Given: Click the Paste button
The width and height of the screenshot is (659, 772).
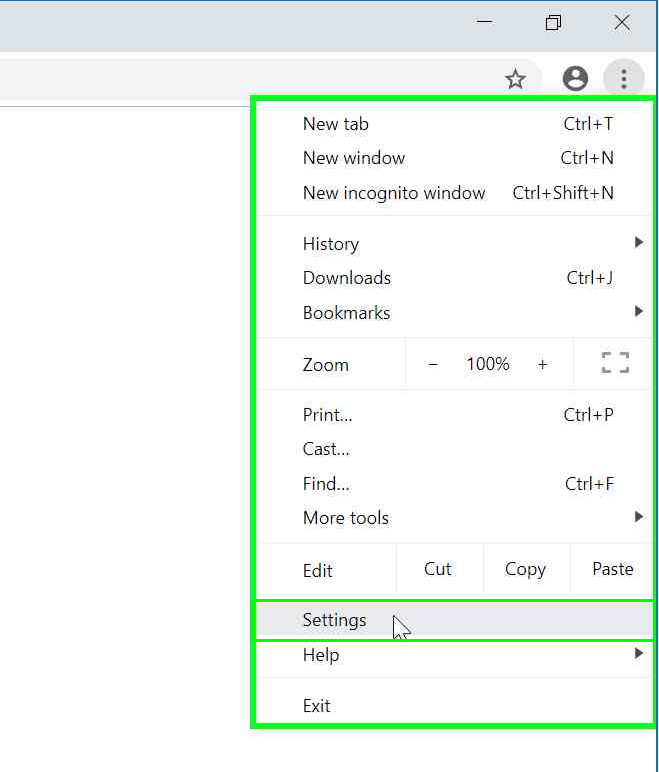Looking at the screenshot, I should 612,569.
